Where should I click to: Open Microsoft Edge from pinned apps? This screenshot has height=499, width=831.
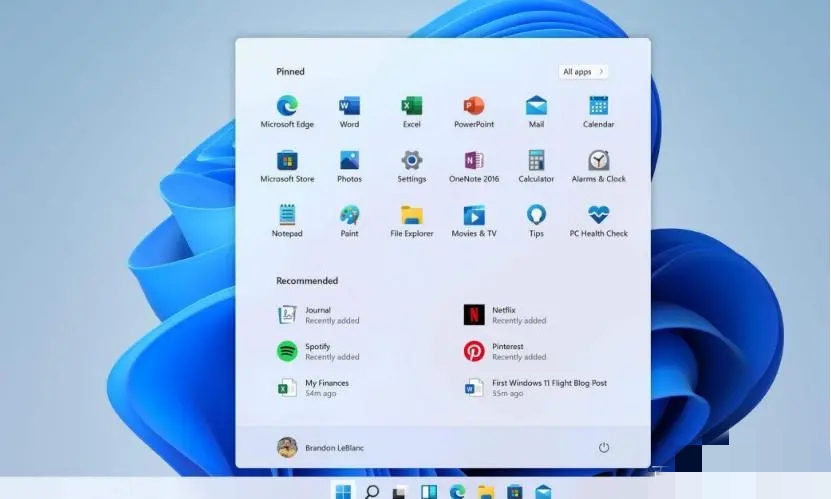click(x=287, y=112)
